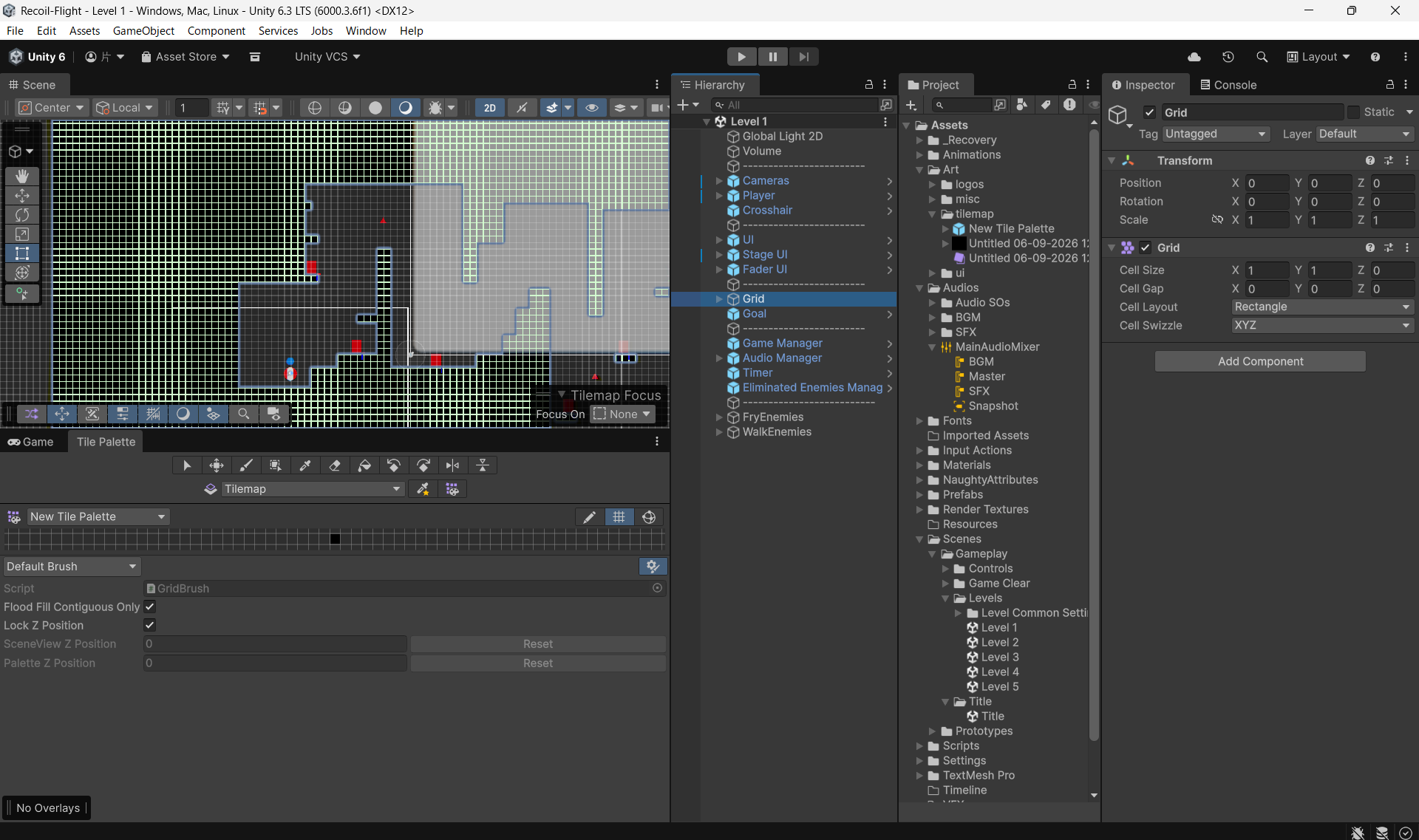Viewport: 1419px width, 840px height.
Task: Select the Scale tool in Scene
Action: coord(22,234)
